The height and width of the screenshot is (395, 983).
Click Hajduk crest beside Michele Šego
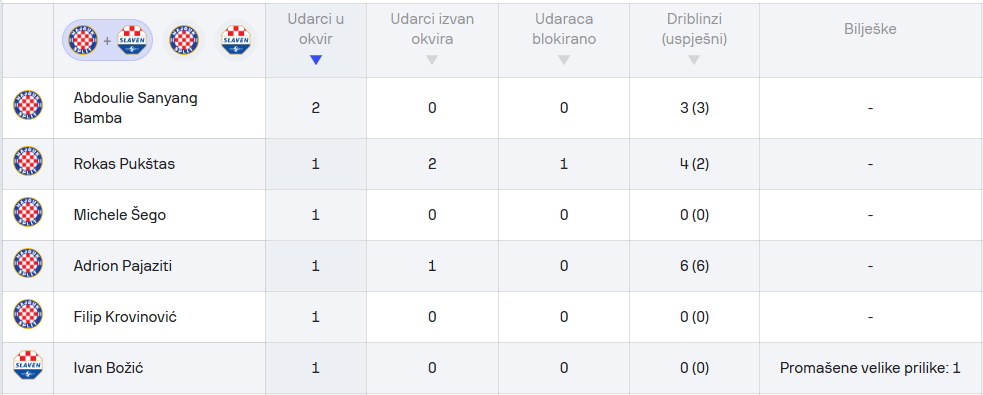pos(28,212)
